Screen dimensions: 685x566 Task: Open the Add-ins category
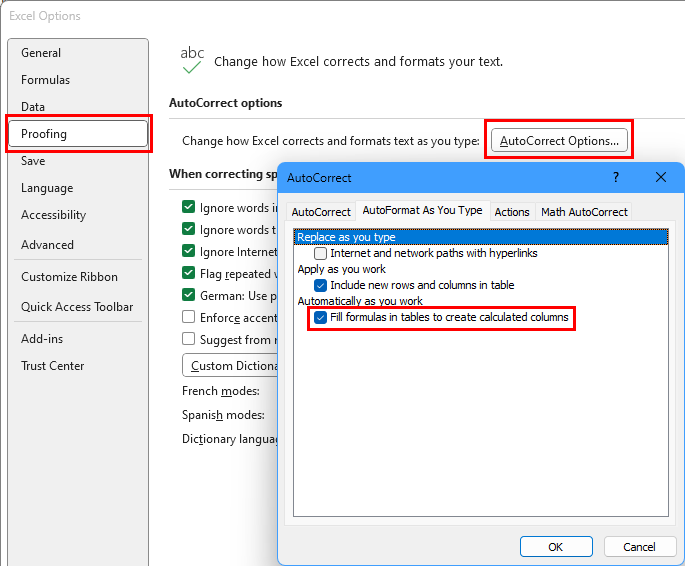pos(78,339)
